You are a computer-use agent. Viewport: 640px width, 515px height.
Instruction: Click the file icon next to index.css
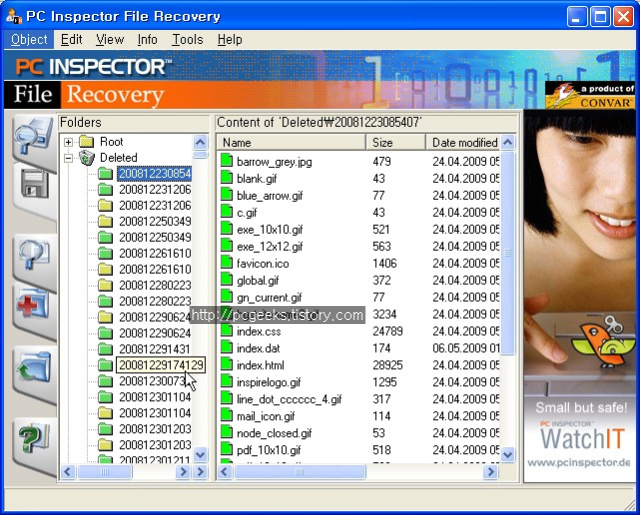point(227,330)
